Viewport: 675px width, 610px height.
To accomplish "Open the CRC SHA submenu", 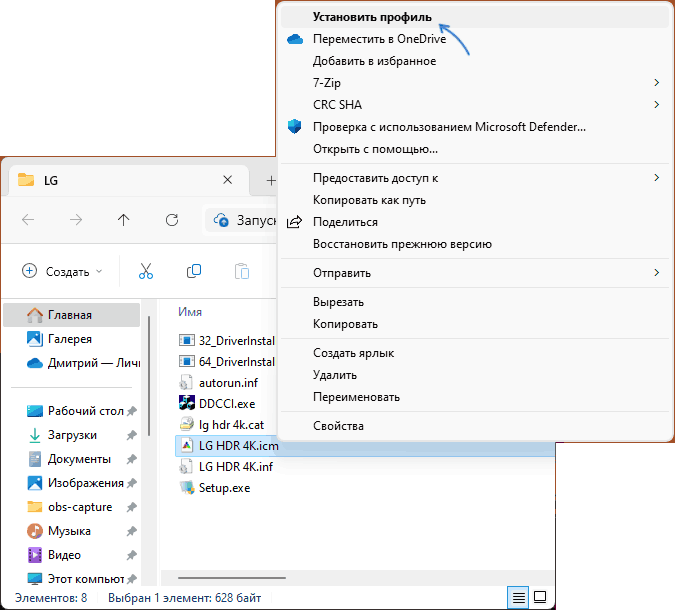I will 475,105.
